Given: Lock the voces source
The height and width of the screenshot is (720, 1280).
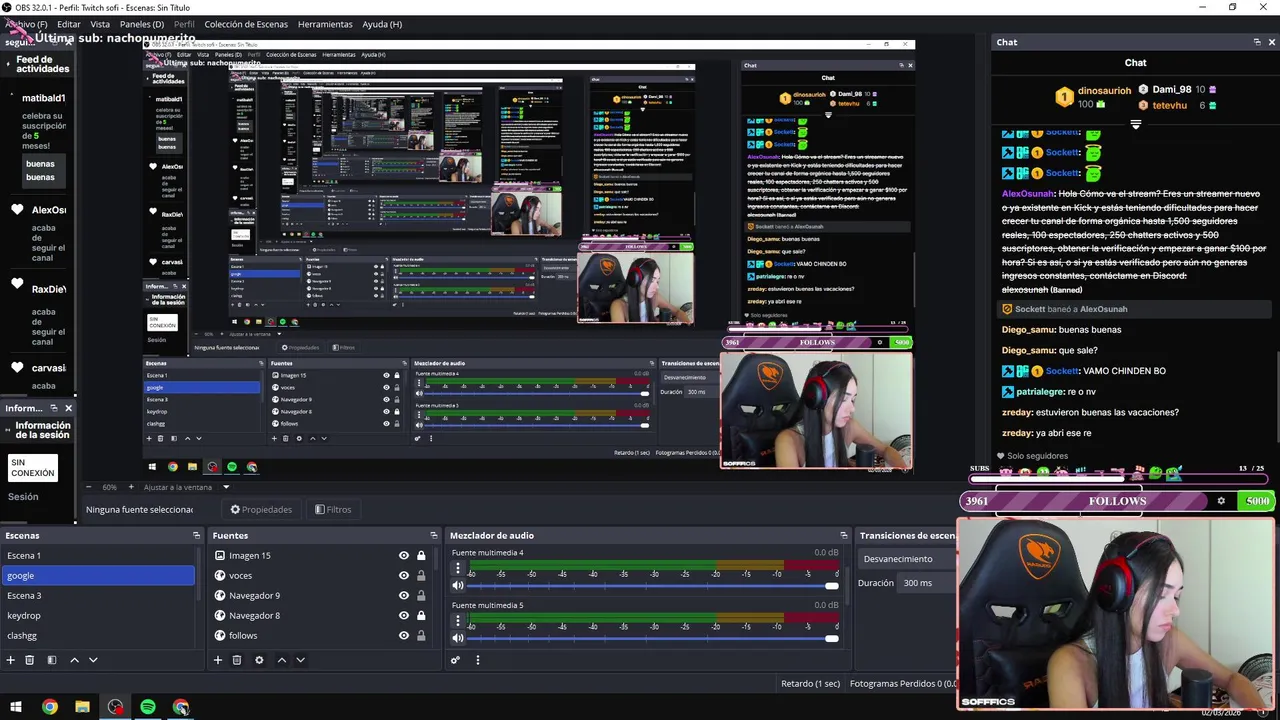Looking at the screenshot, I should click(x=421, y=576).
